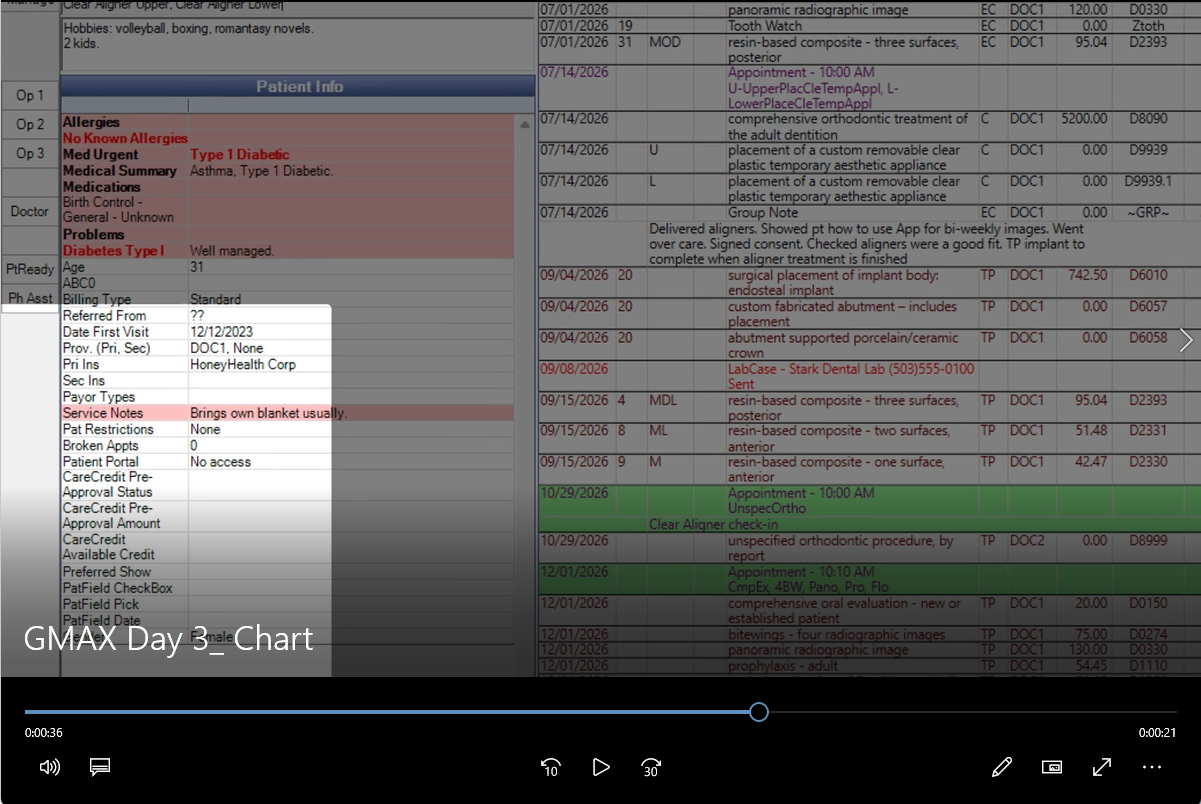Click the Doctor tab
Image resolution: width=1201 pixels, height=804 pixels.
point(30,211)
